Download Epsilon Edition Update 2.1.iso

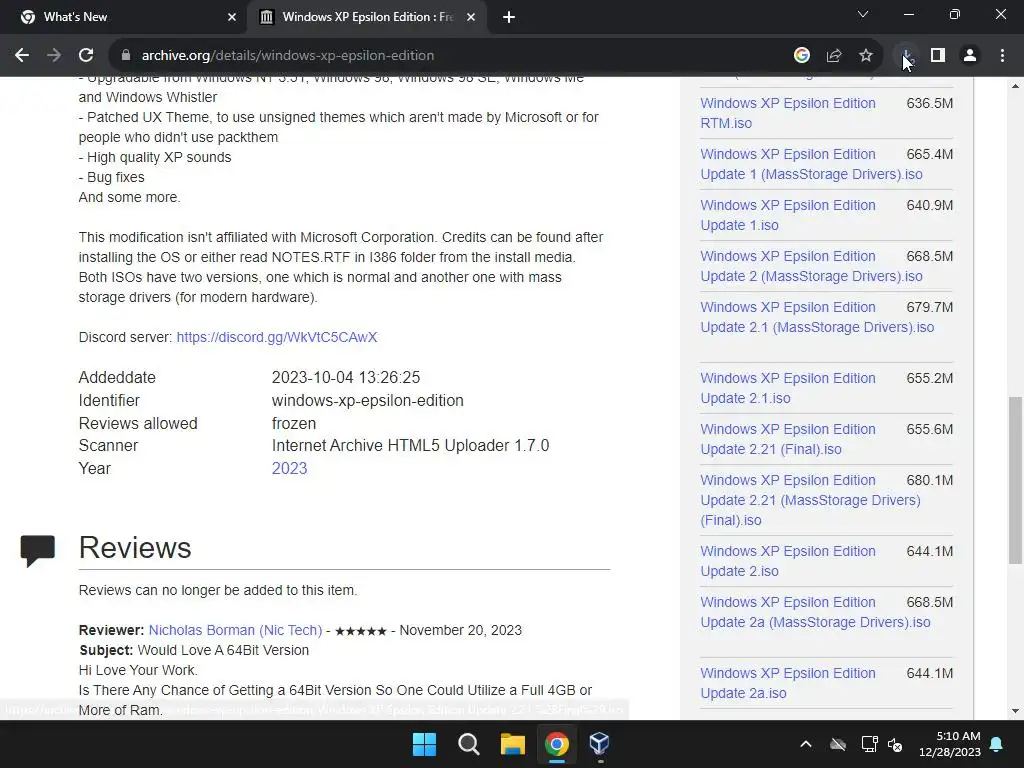[x=788, y=388]
